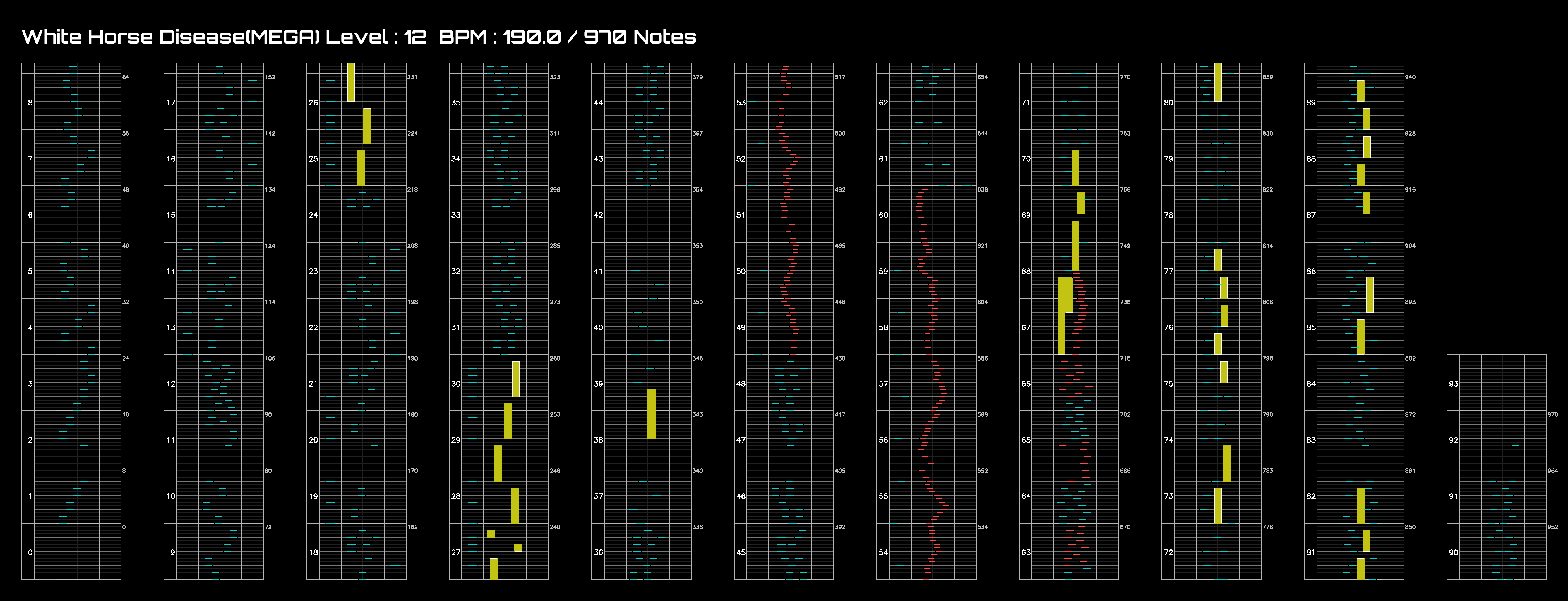Select measure label 27
This screenshot has width=1568, height=601.
(456, 552)
